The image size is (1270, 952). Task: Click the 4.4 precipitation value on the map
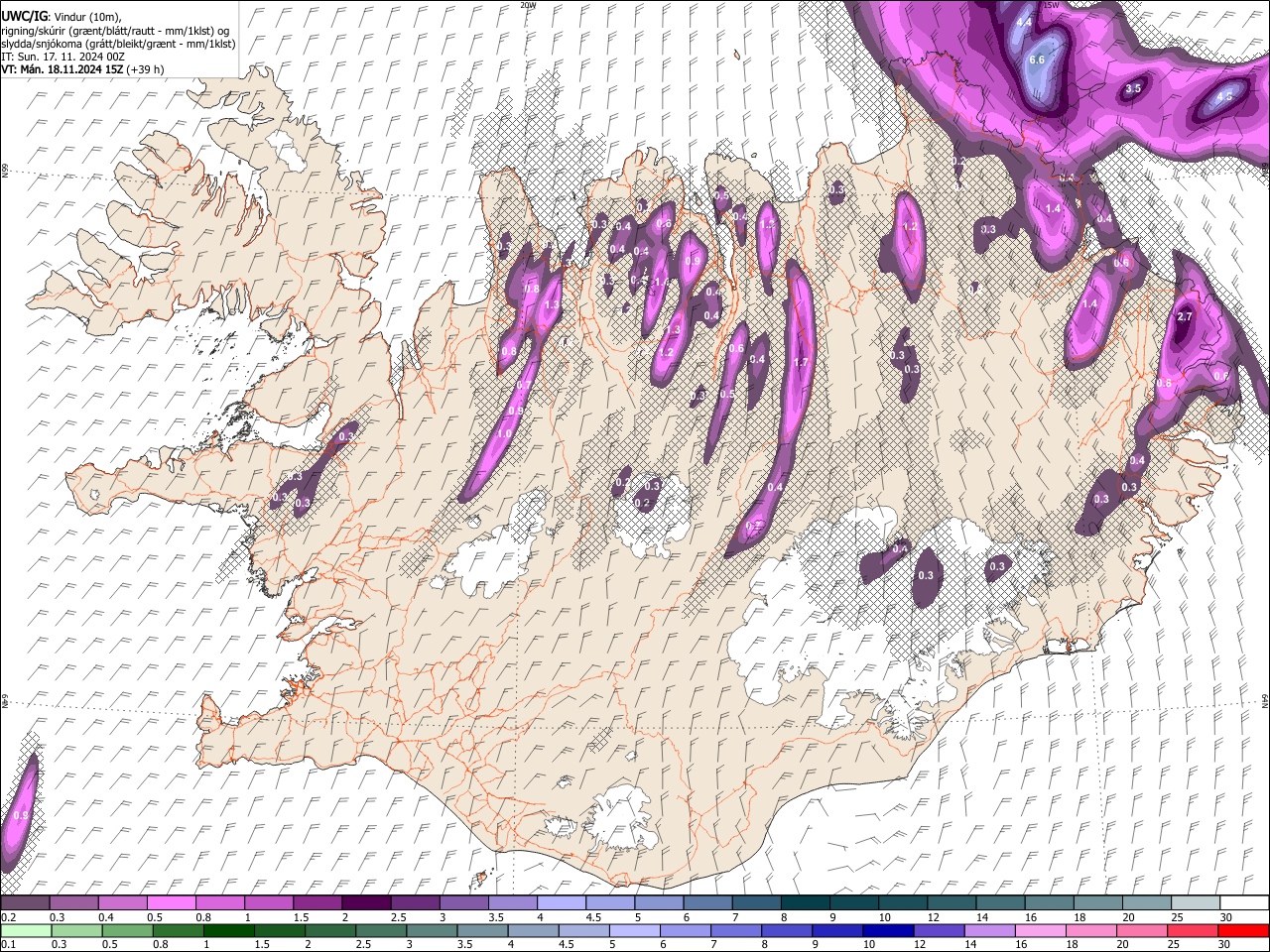point(1025,22)
